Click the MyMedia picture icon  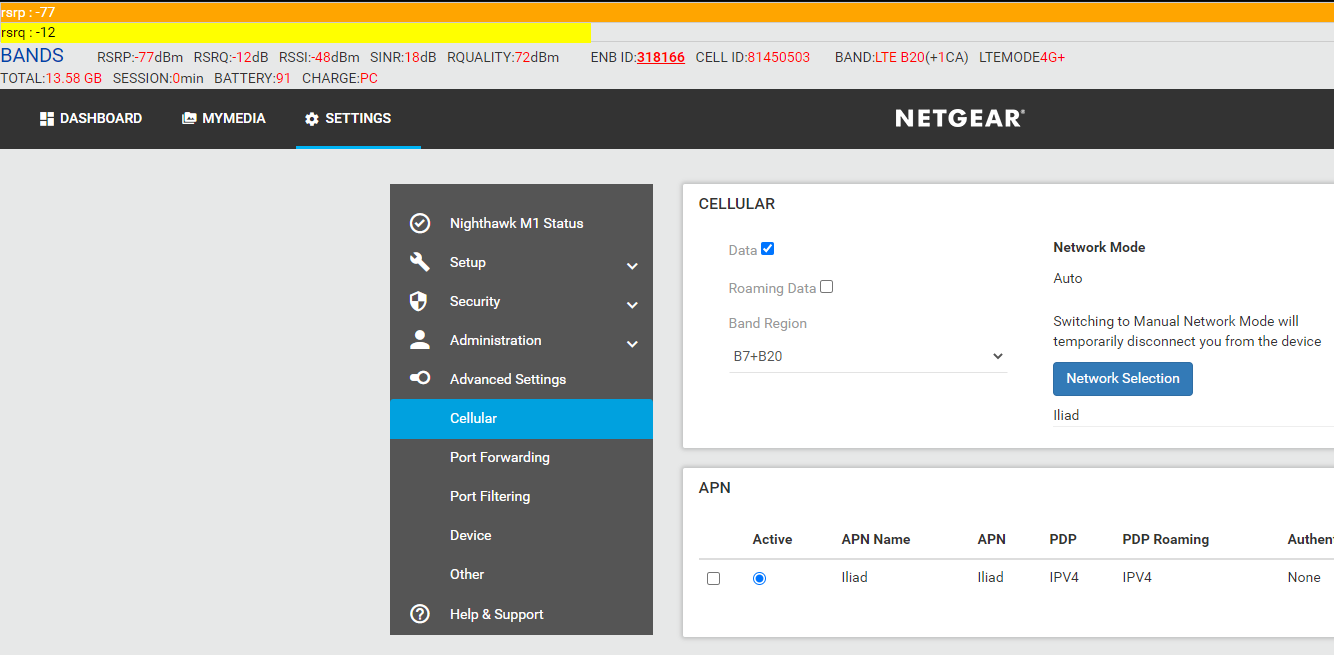point(189,118)
